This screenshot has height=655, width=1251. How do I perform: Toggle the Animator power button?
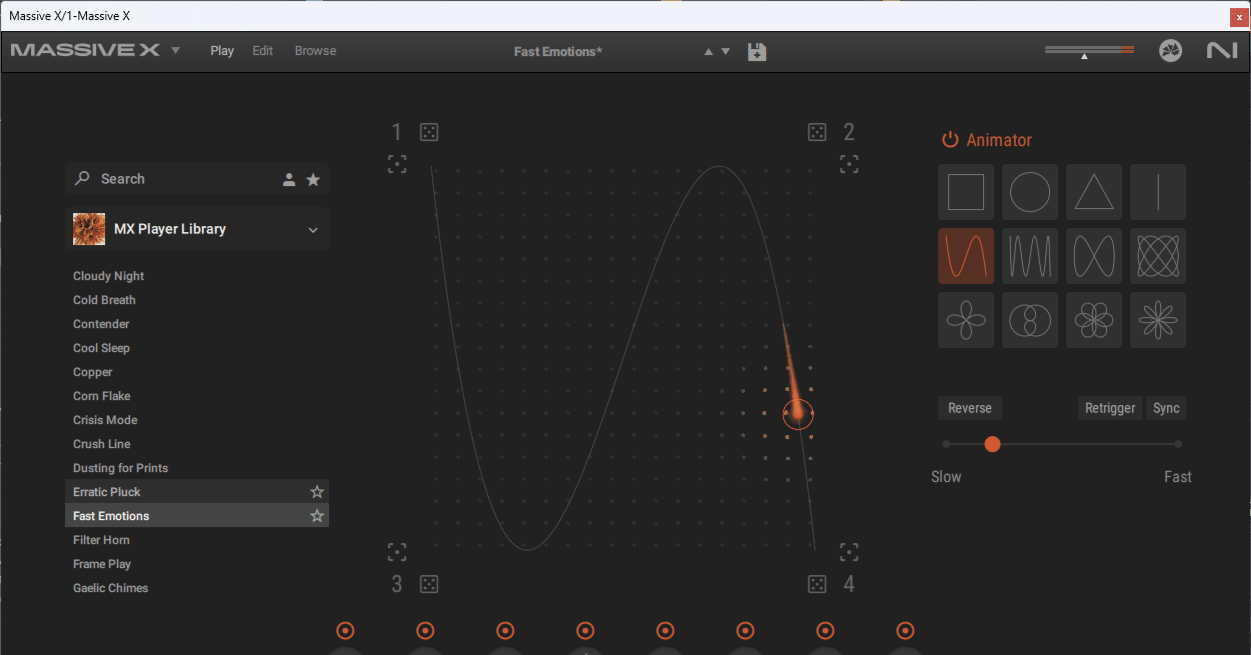tap(950, 140)
